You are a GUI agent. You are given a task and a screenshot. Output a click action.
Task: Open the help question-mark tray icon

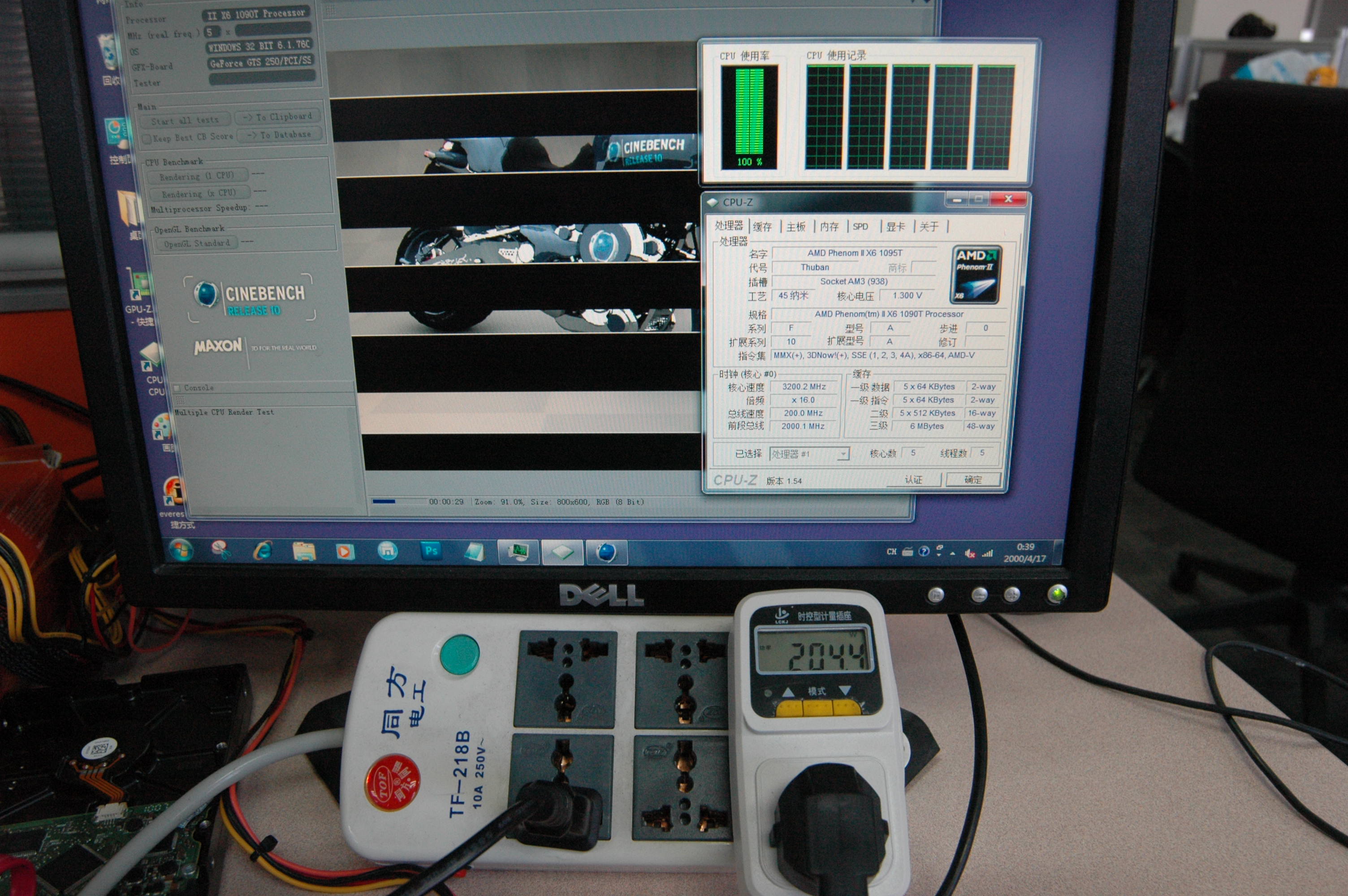pos(924,551)
